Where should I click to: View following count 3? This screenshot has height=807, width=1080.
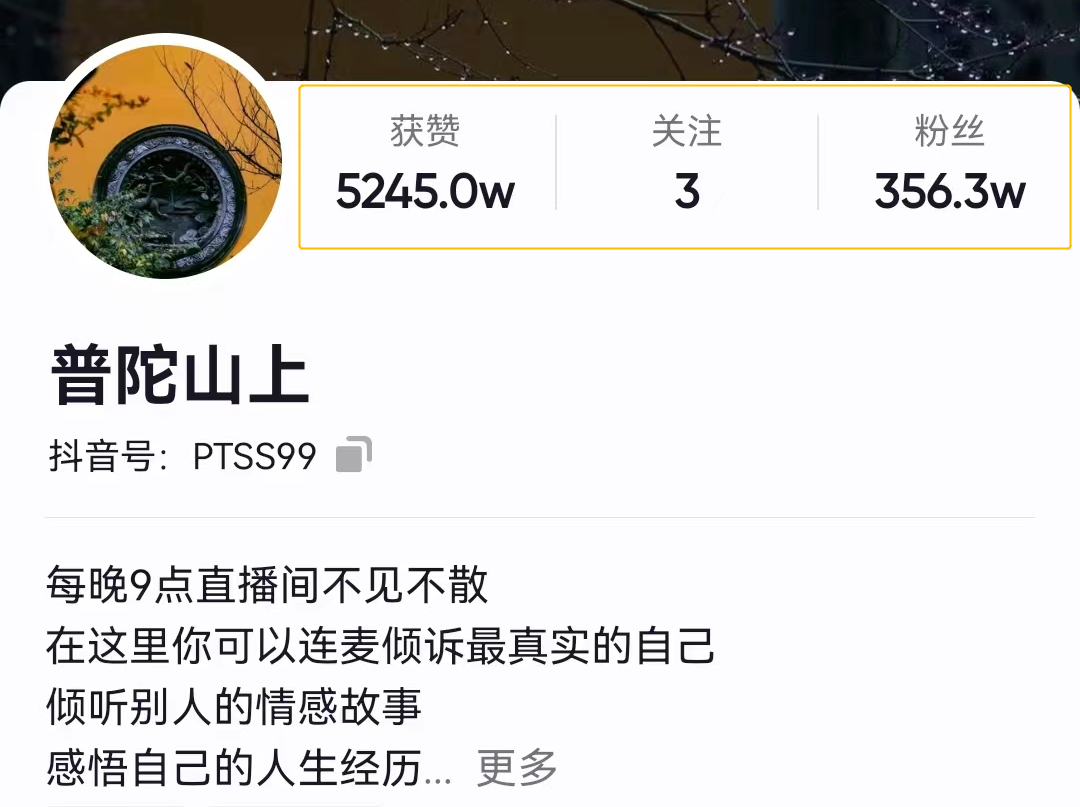pos(687,191)
